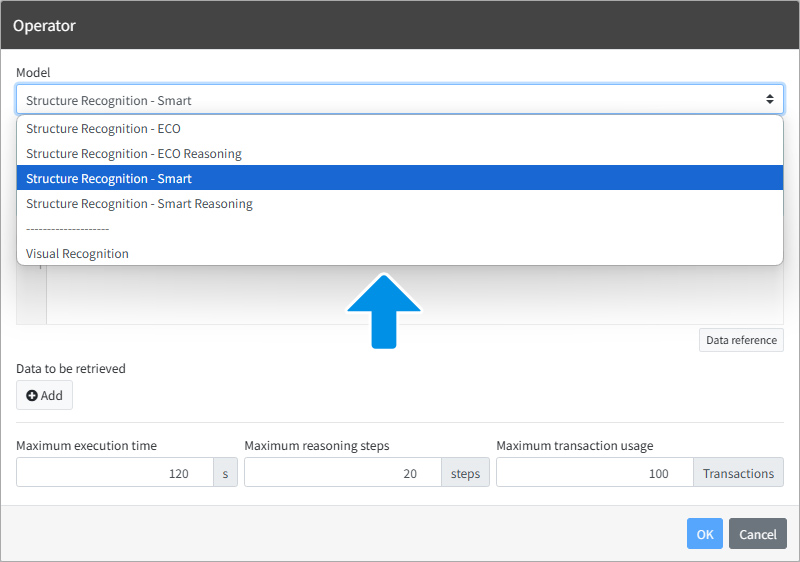Open the Model combo box
The width and height of the screenshot is (800, 562).
pyautogui.click(x=400, y=99)
